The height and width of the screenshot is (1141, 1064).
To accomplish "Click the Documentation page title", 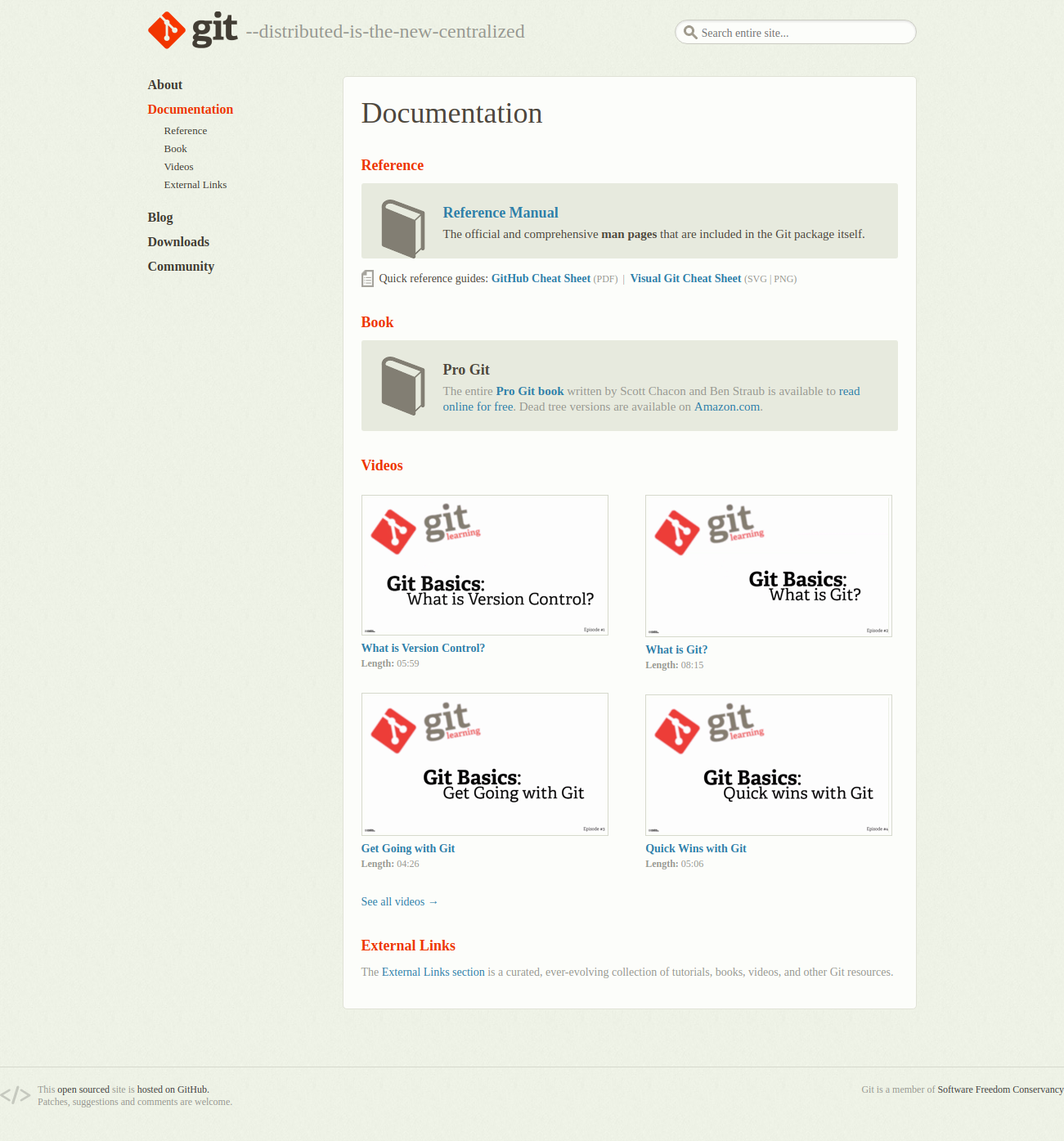I will pos(451,114).
